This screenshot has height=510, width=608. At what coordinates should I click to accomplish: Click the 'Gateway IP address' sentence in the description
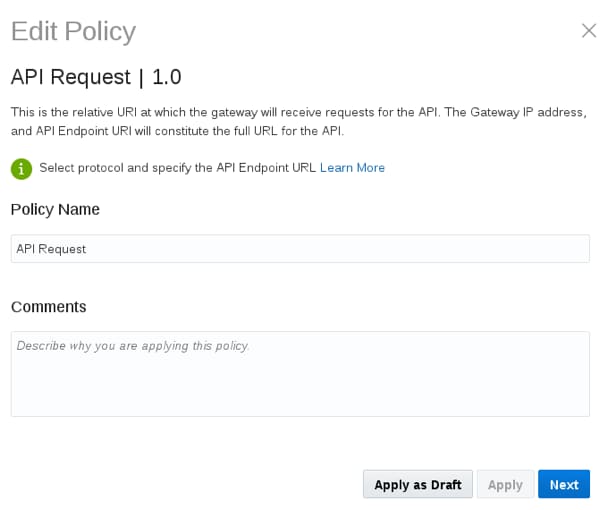click(518, 112)
